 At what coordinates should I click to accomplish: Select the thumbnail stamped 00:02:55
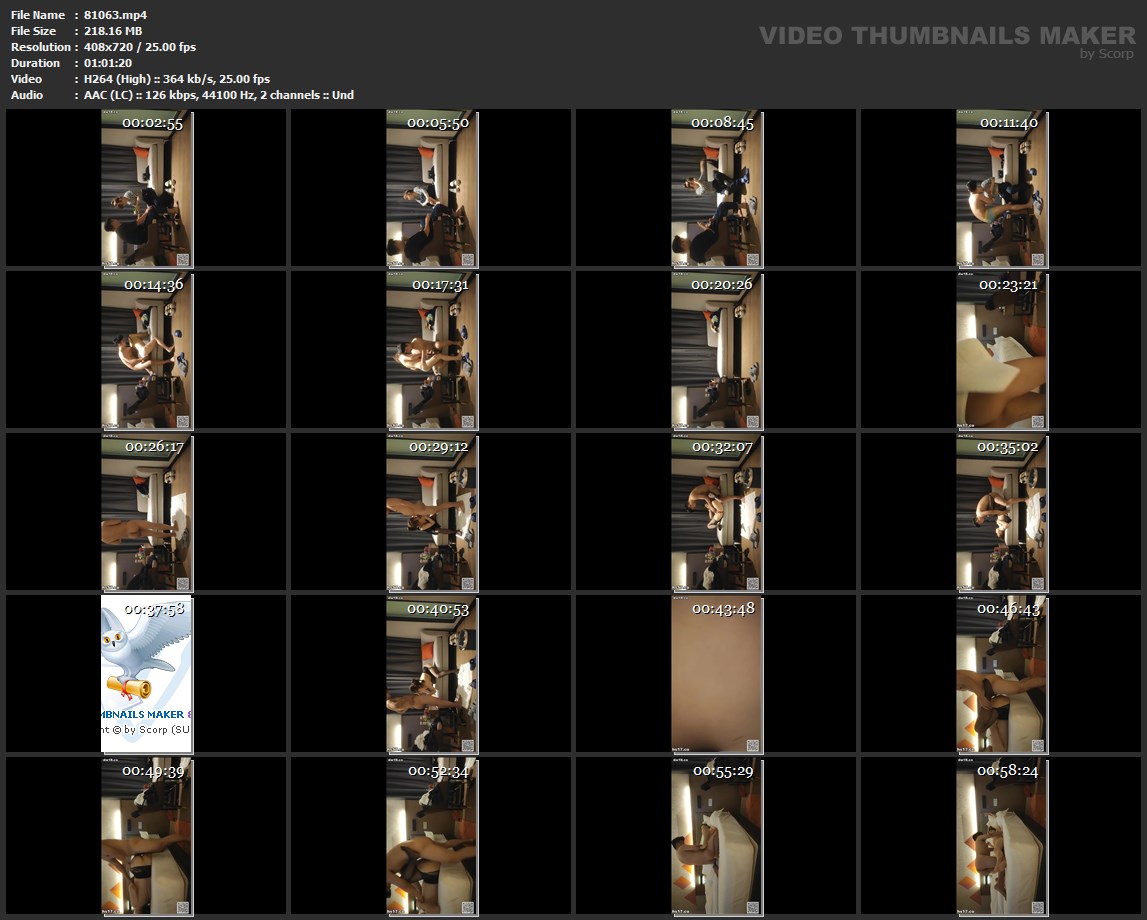pos(146,188)
